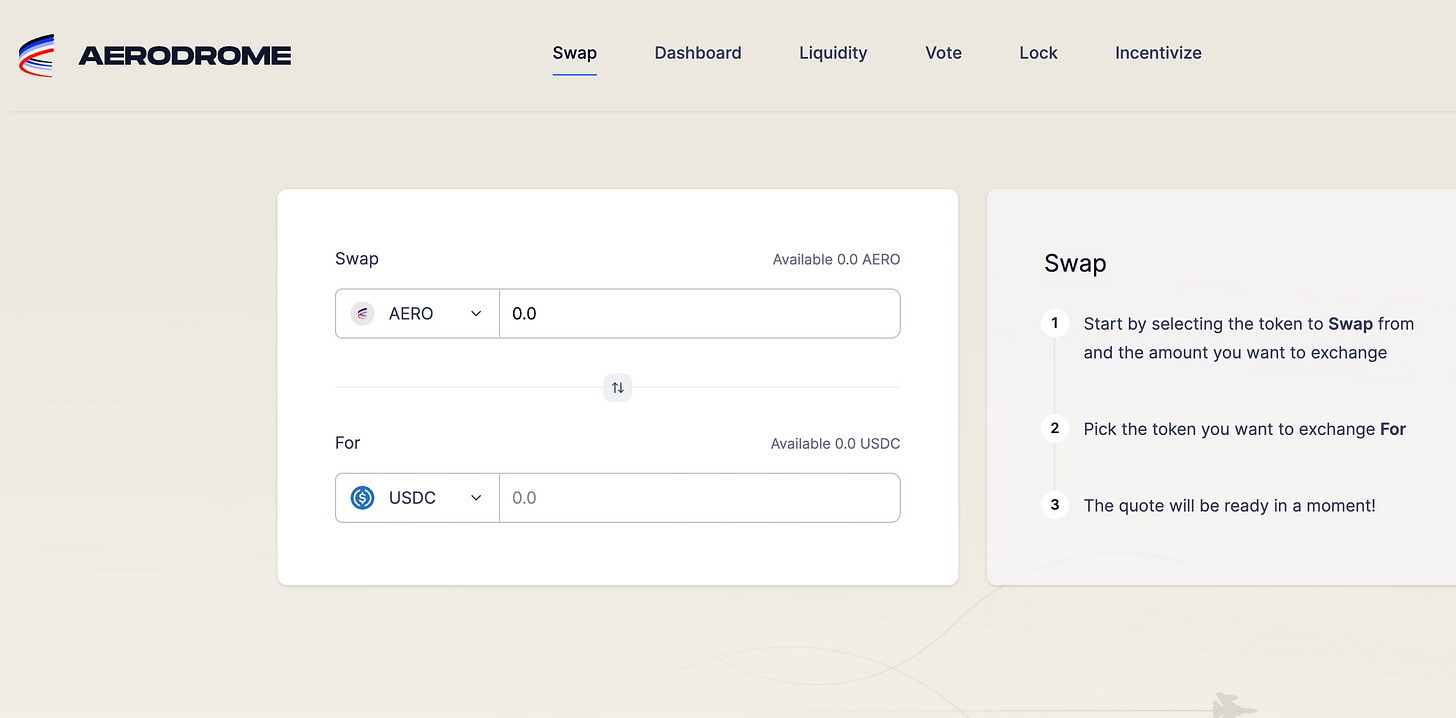
Task: Click the USDC token logo icon
Action: [x=362, y=498]
